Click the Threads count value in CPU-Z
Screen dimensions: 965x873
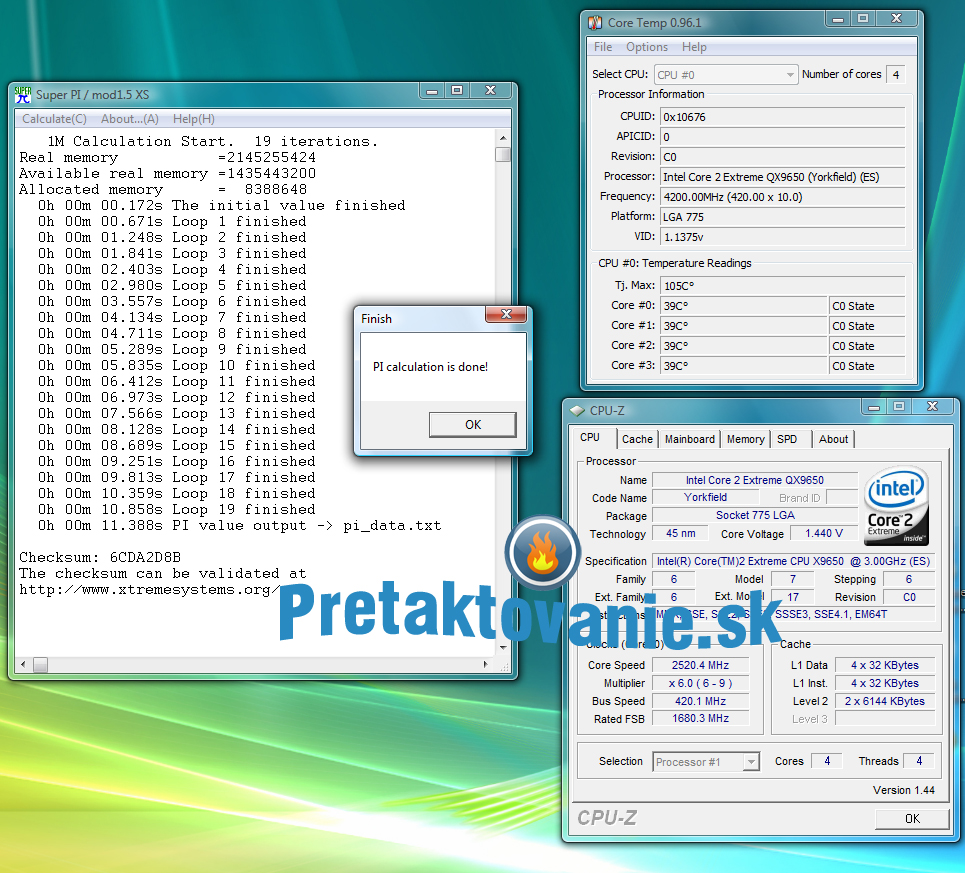click(x=918, y=761)
